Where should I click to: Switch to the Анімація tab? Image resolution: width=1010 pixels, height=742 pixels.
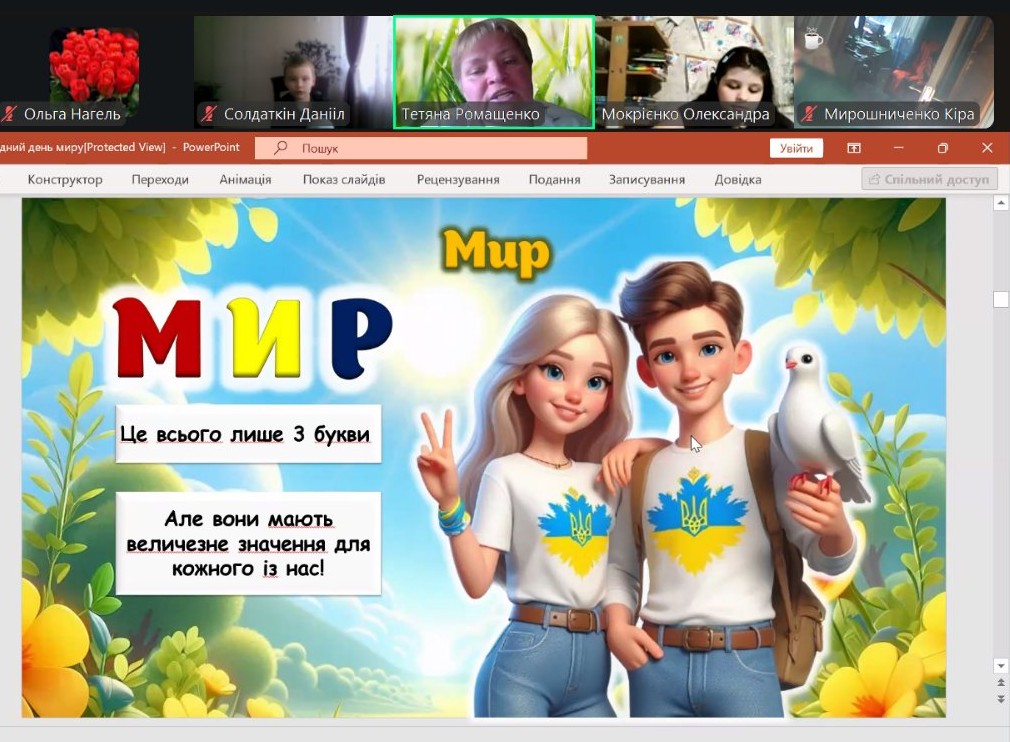click(x=245, y=180)
